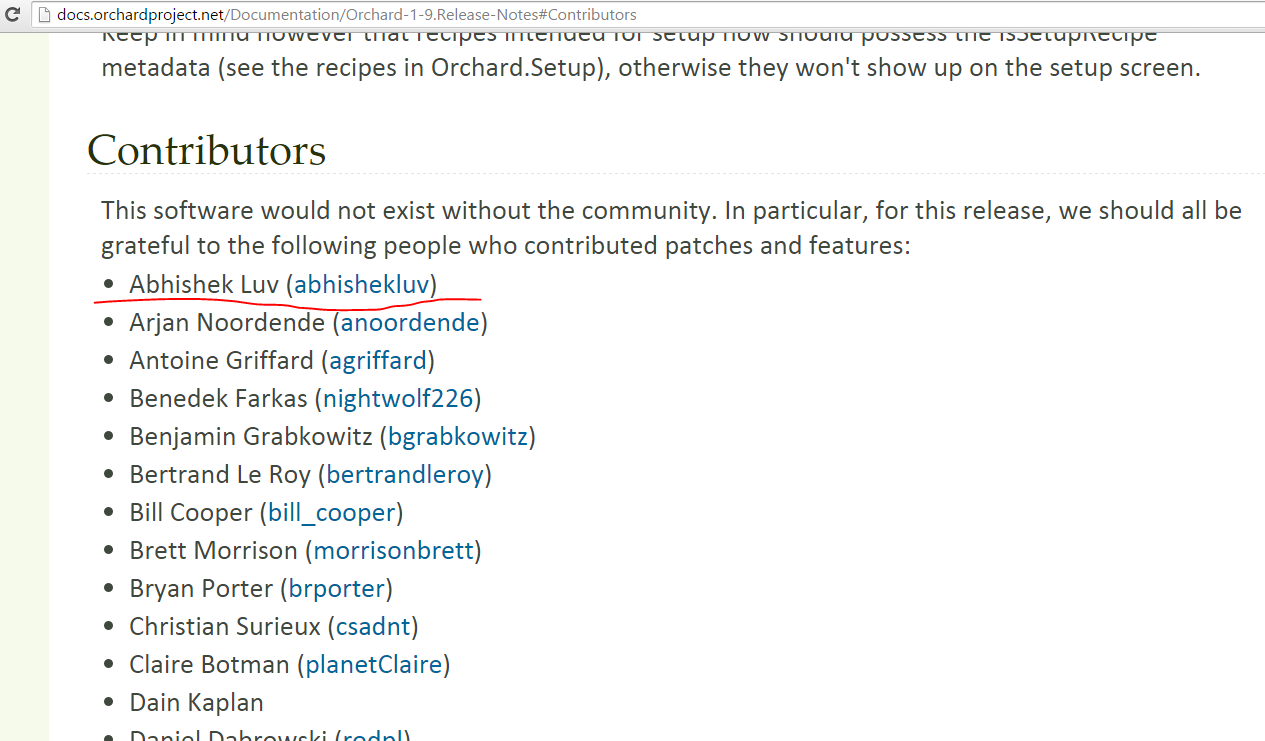Open the bgrabkowitz contributor link
The width and height of the screenshot is (1265, 741).
(458, 437)
